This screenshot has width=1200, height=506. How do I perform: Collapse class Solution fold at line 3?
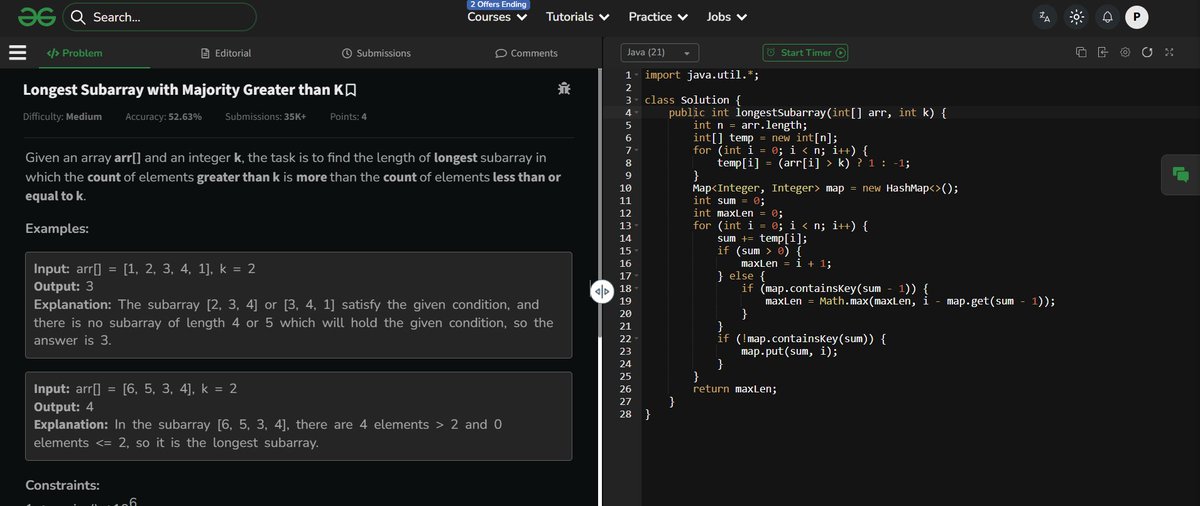[x=636, y=101]
